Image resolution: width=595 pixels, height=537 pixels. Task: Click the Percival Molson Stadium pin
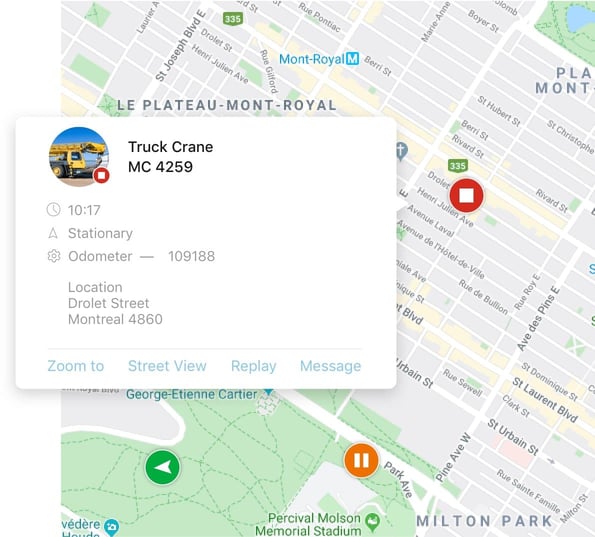tap(373, 522)
